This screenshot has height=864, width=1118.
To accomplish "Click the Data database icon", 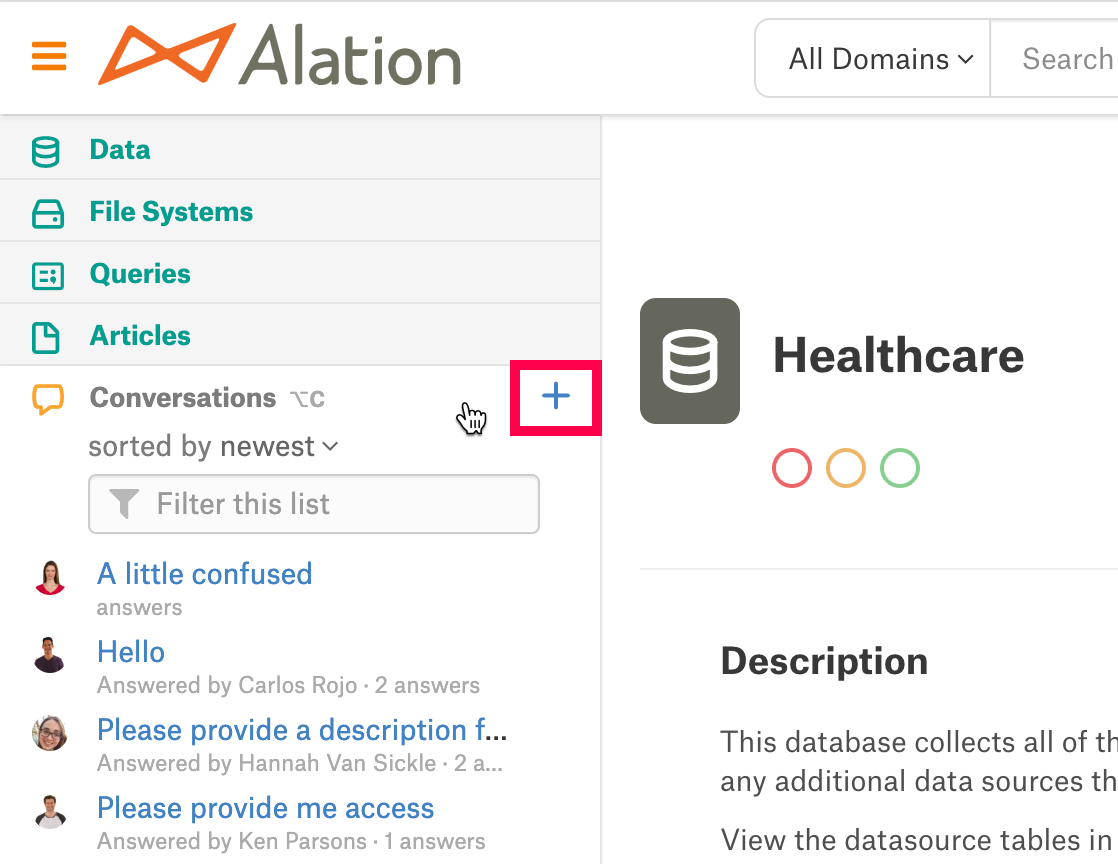I will click(x=46, y=152).
